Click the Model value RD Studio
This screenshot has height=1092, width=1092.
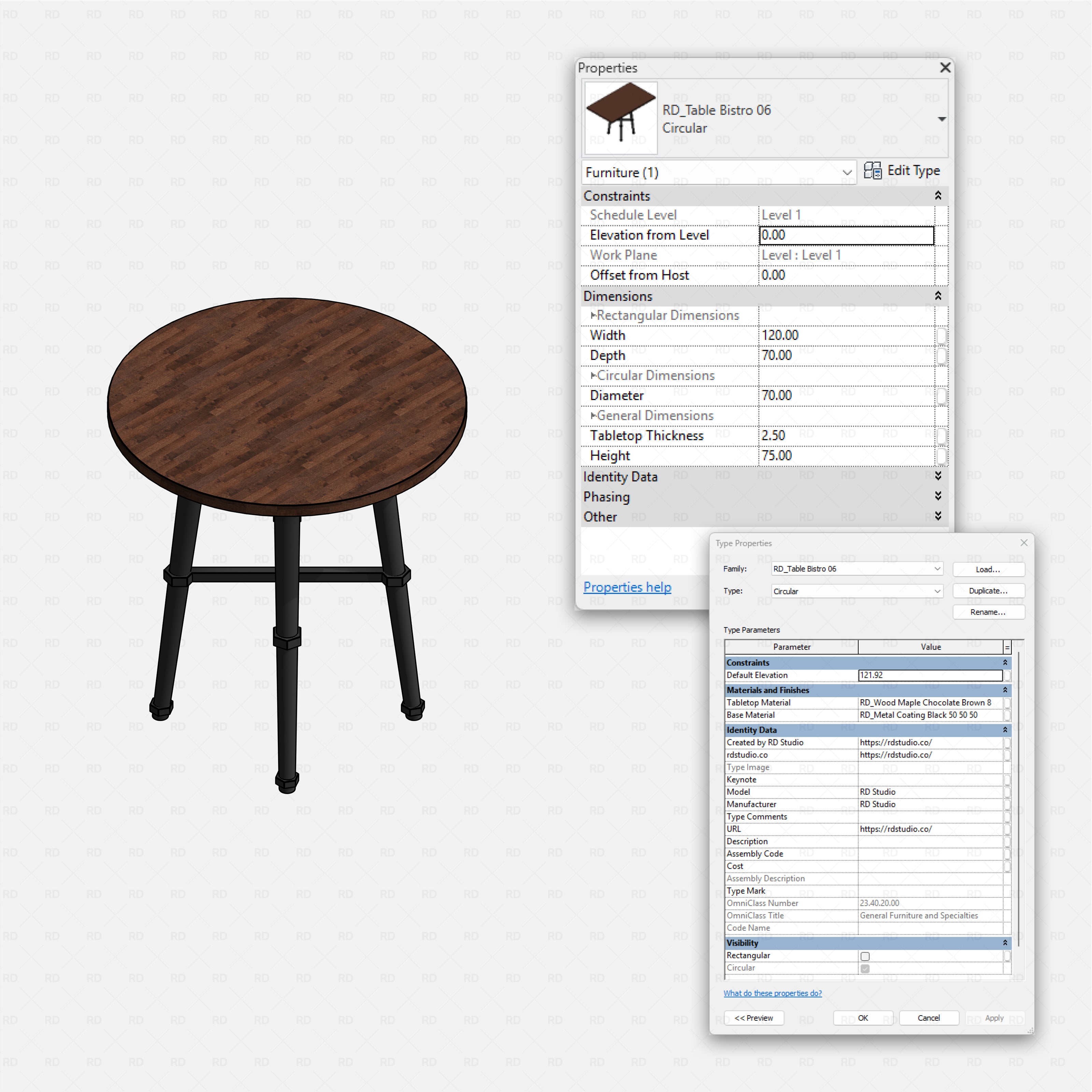pyautogui.click(x=930, y=792)
